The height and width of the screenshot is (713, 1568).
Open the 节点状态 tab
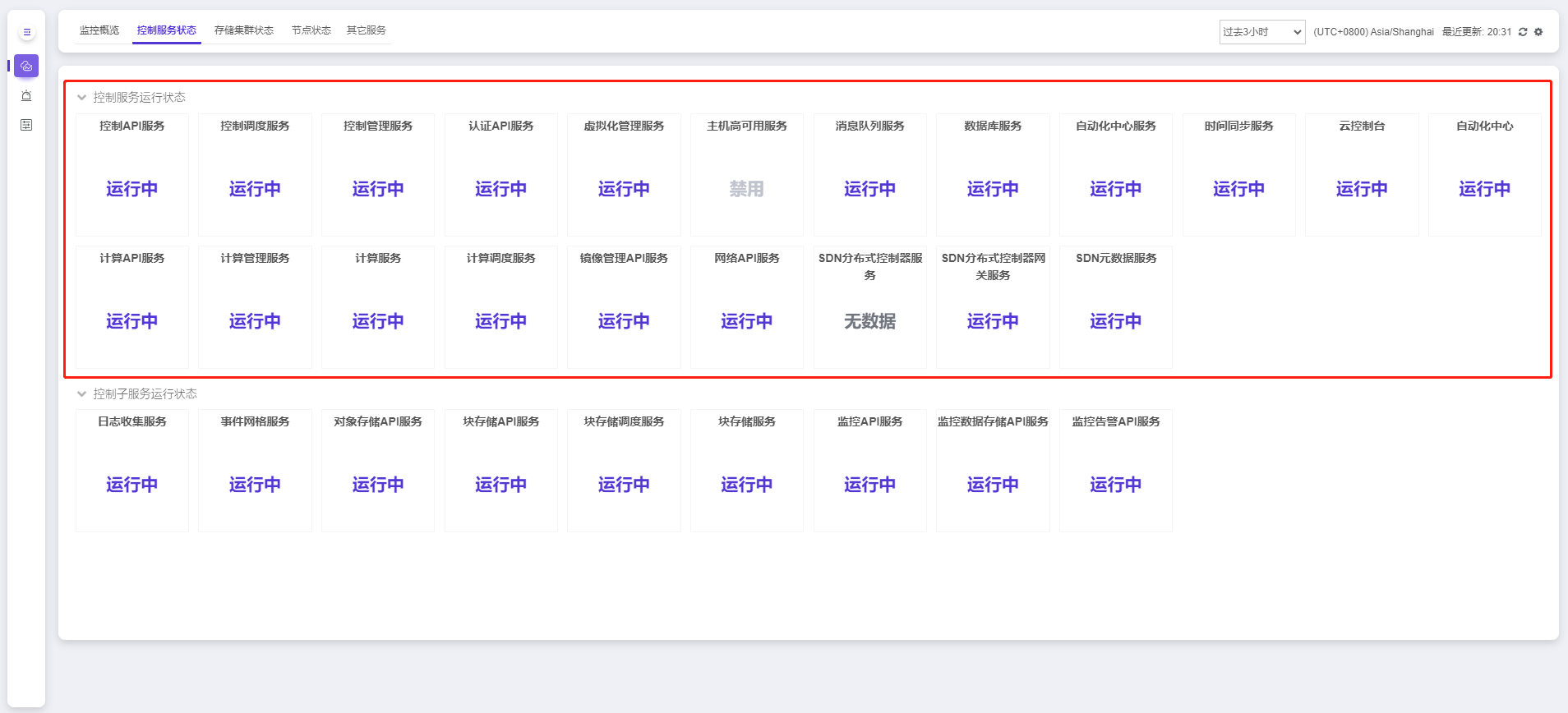click(311, 30)
